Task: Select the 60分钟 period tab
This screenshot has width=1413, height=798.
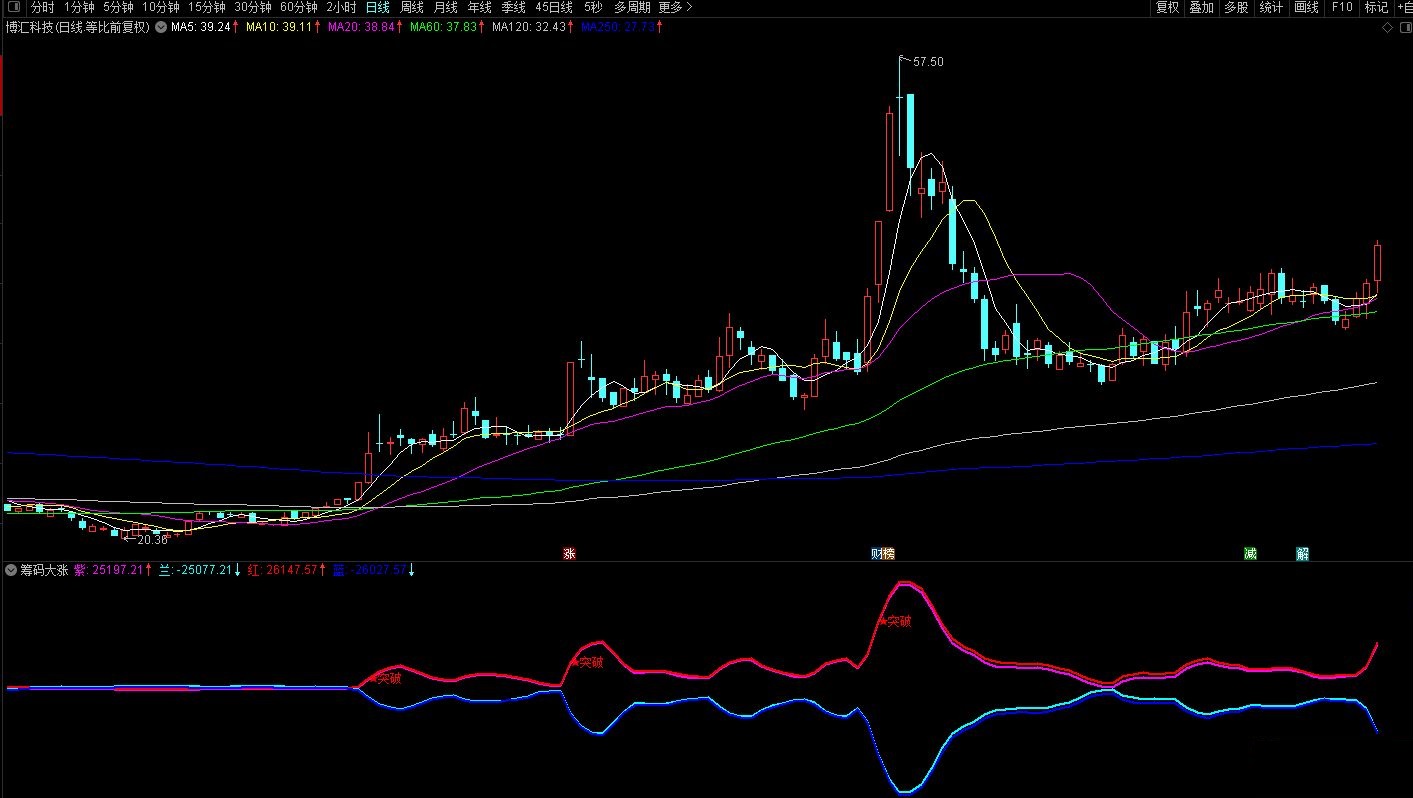Action: click(298, 8)
